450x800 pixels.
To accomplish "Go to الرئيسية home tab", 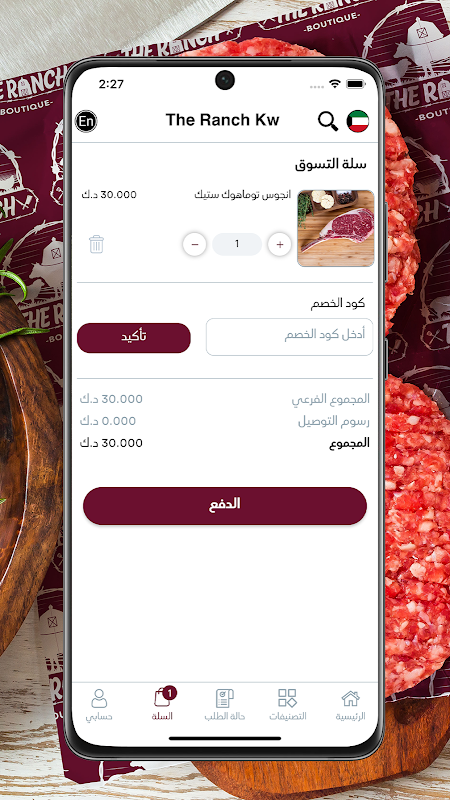I will coord(351,705).
